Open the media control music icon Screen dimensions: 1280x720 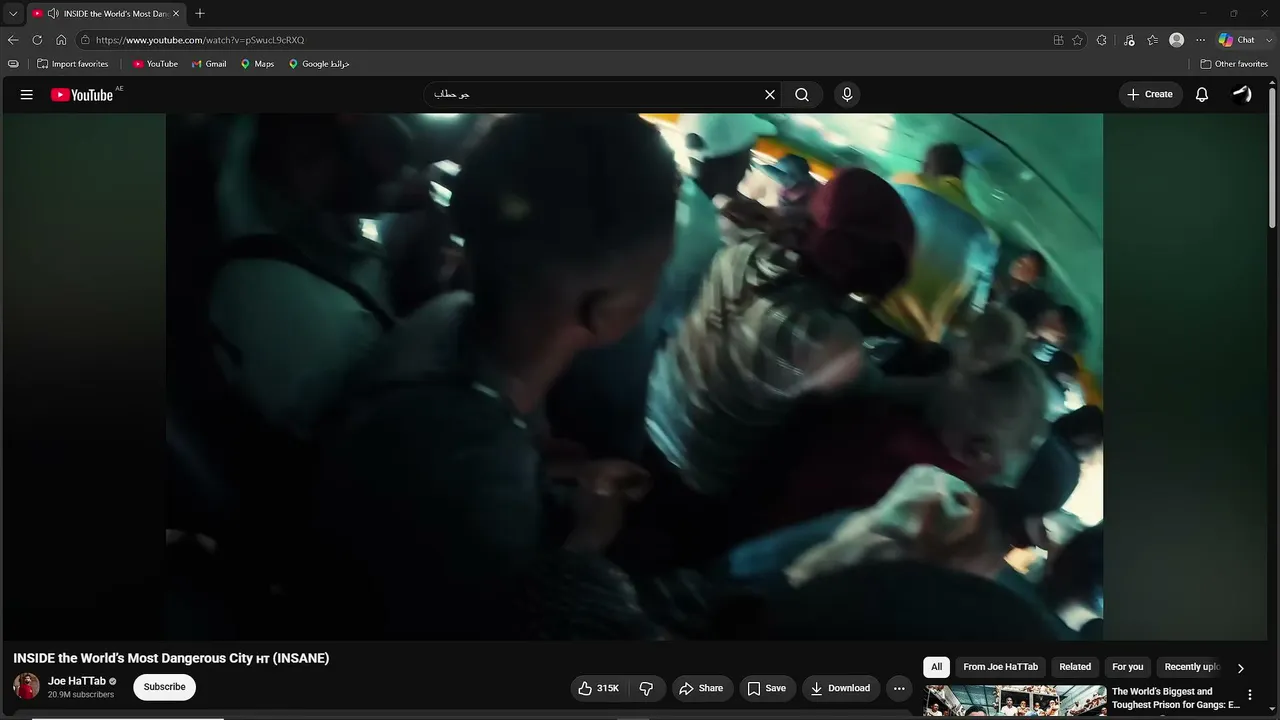(1129, 40)
